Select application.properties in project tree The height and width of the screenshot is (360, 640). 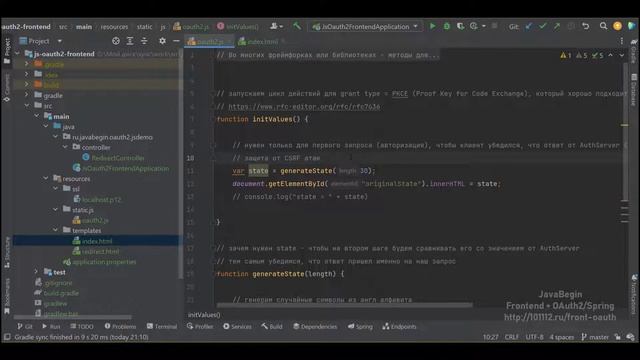(x=104, y=262)
